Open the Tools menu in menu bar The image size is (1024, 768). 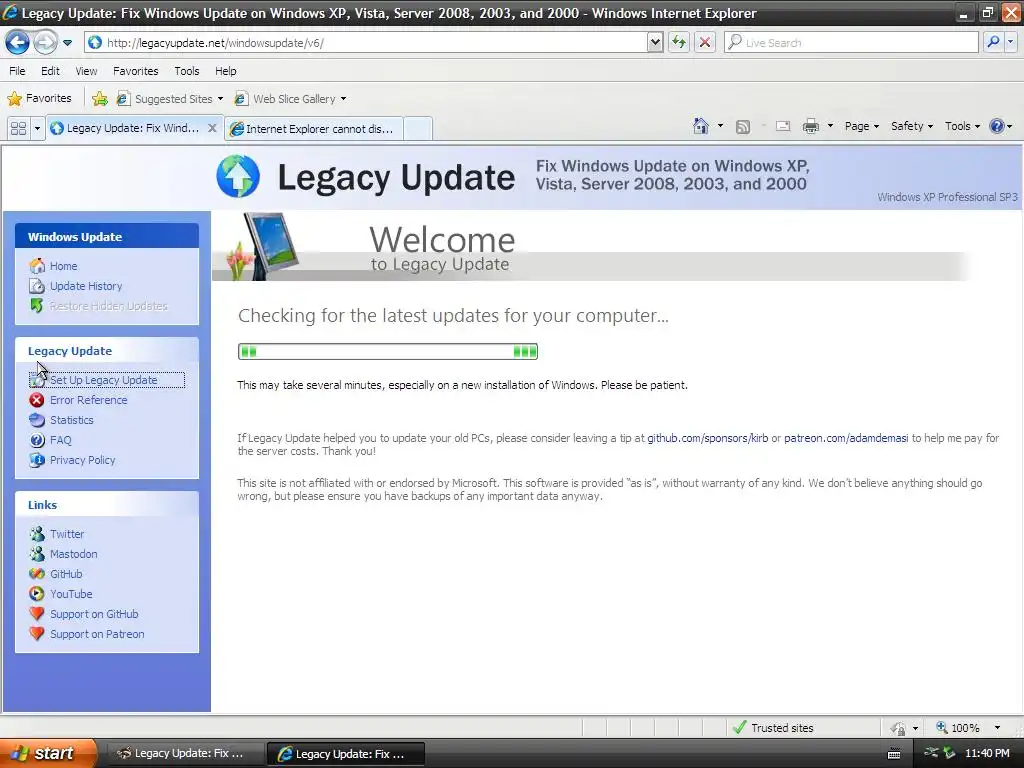186,71
